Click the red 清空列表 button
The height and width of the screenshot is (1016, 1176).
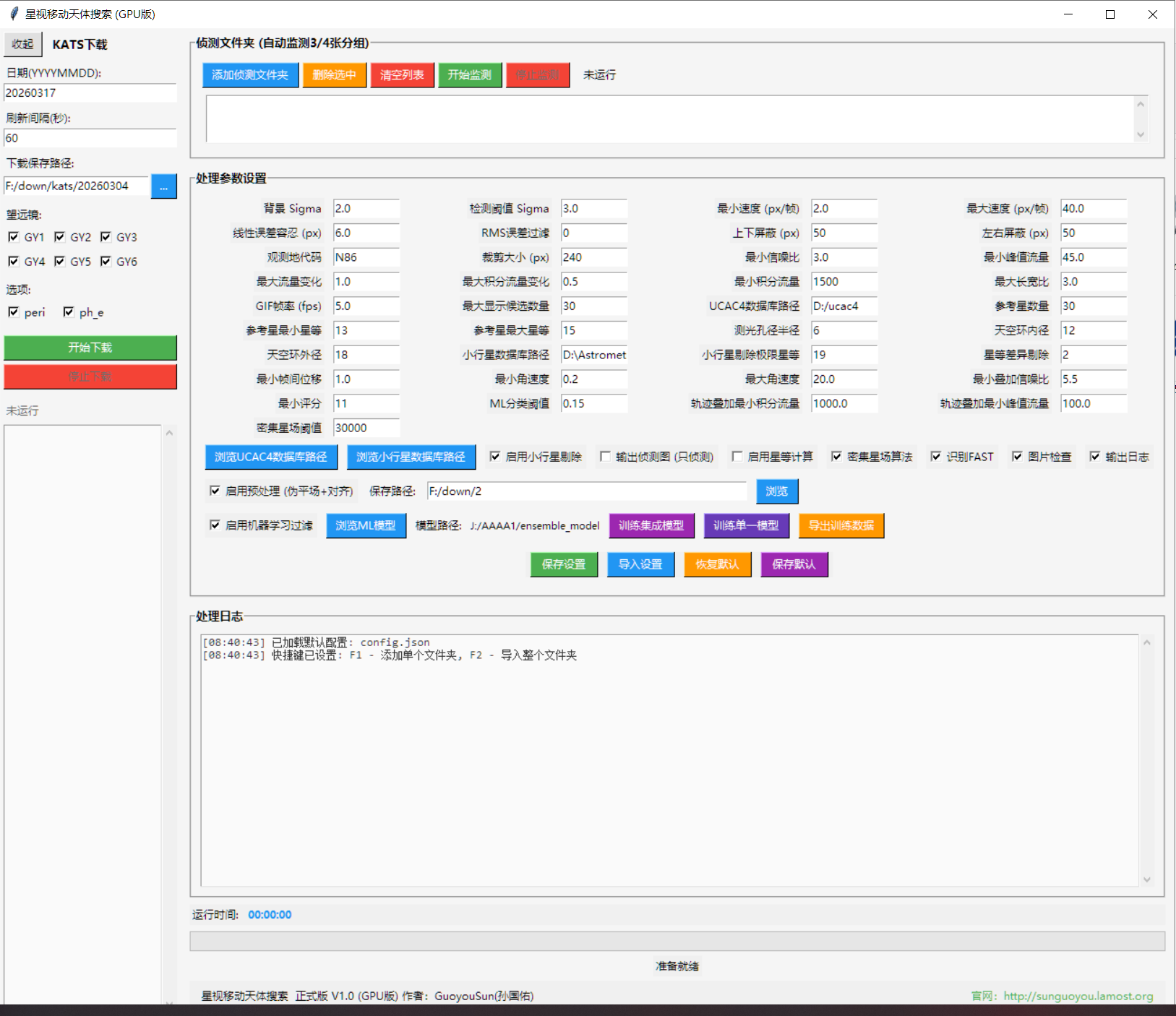coord(402,75)
